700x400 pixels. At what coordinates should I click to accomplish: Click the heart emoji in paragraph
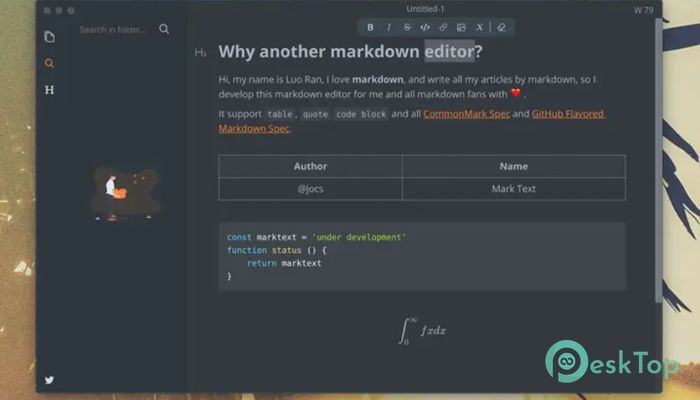coord(516,93)
